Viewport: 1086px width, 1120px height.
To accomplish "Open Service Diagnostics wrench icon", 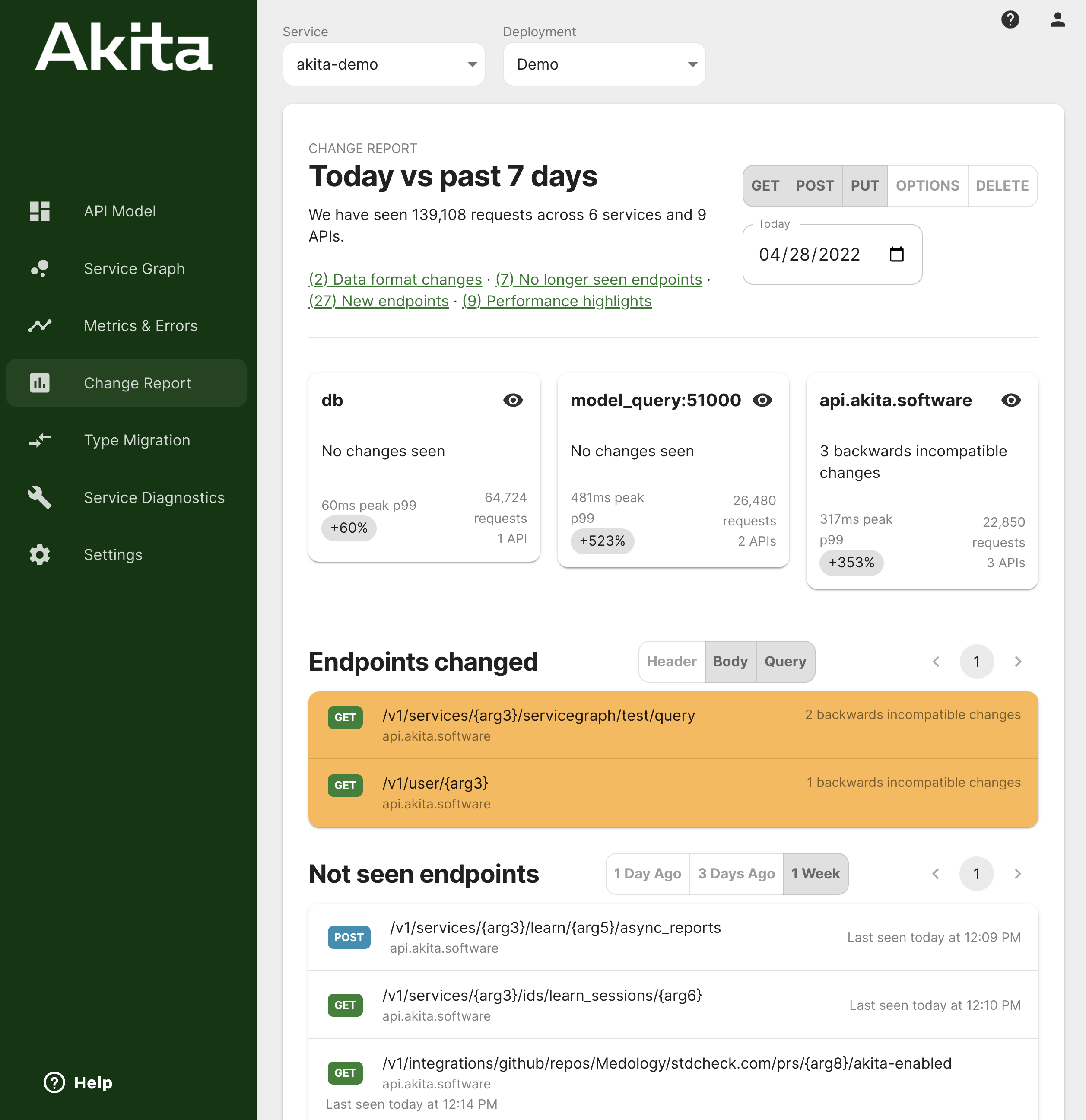I will [x=39, y=497].
